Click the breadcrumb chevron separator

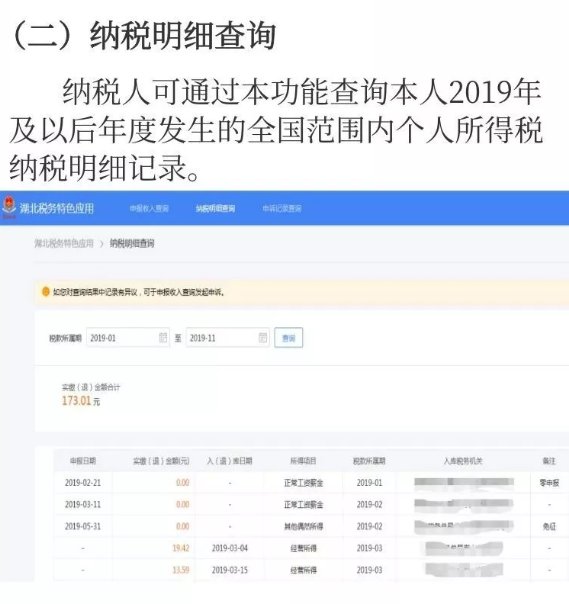click(x=102, y=243)
